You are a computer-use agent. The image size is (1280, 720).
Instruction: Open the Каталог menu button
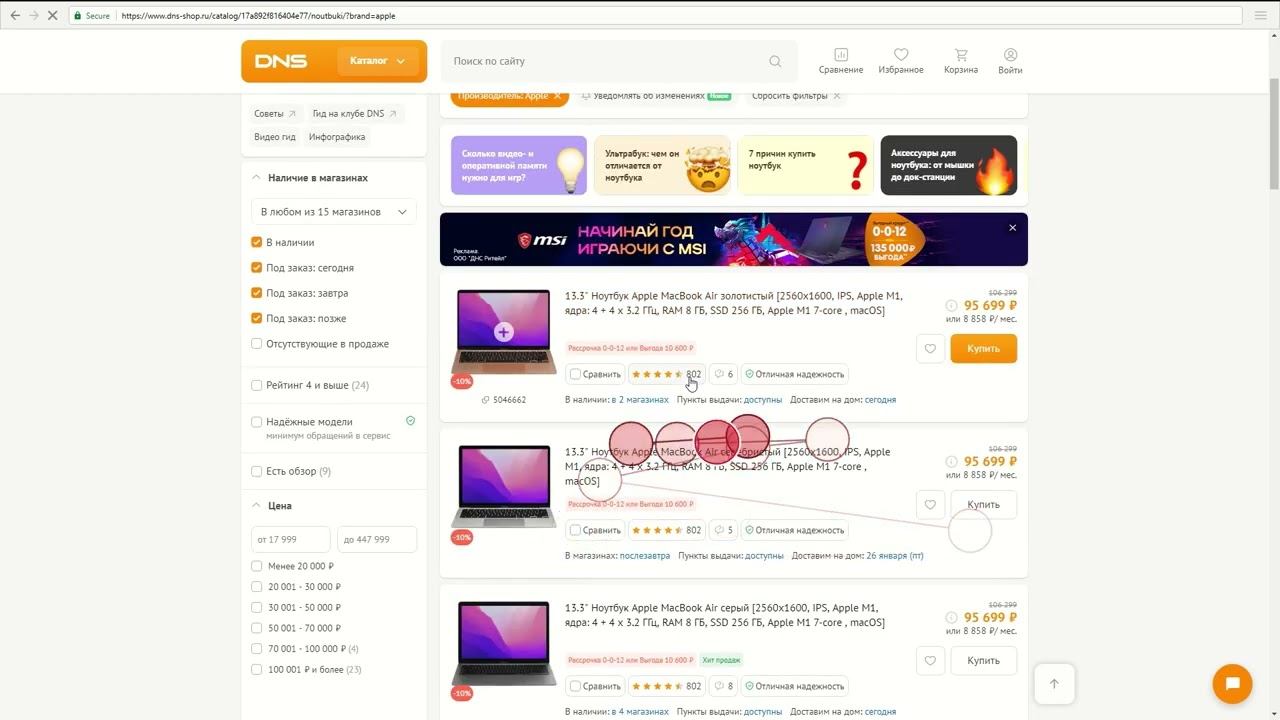click(x=377, y=61)
